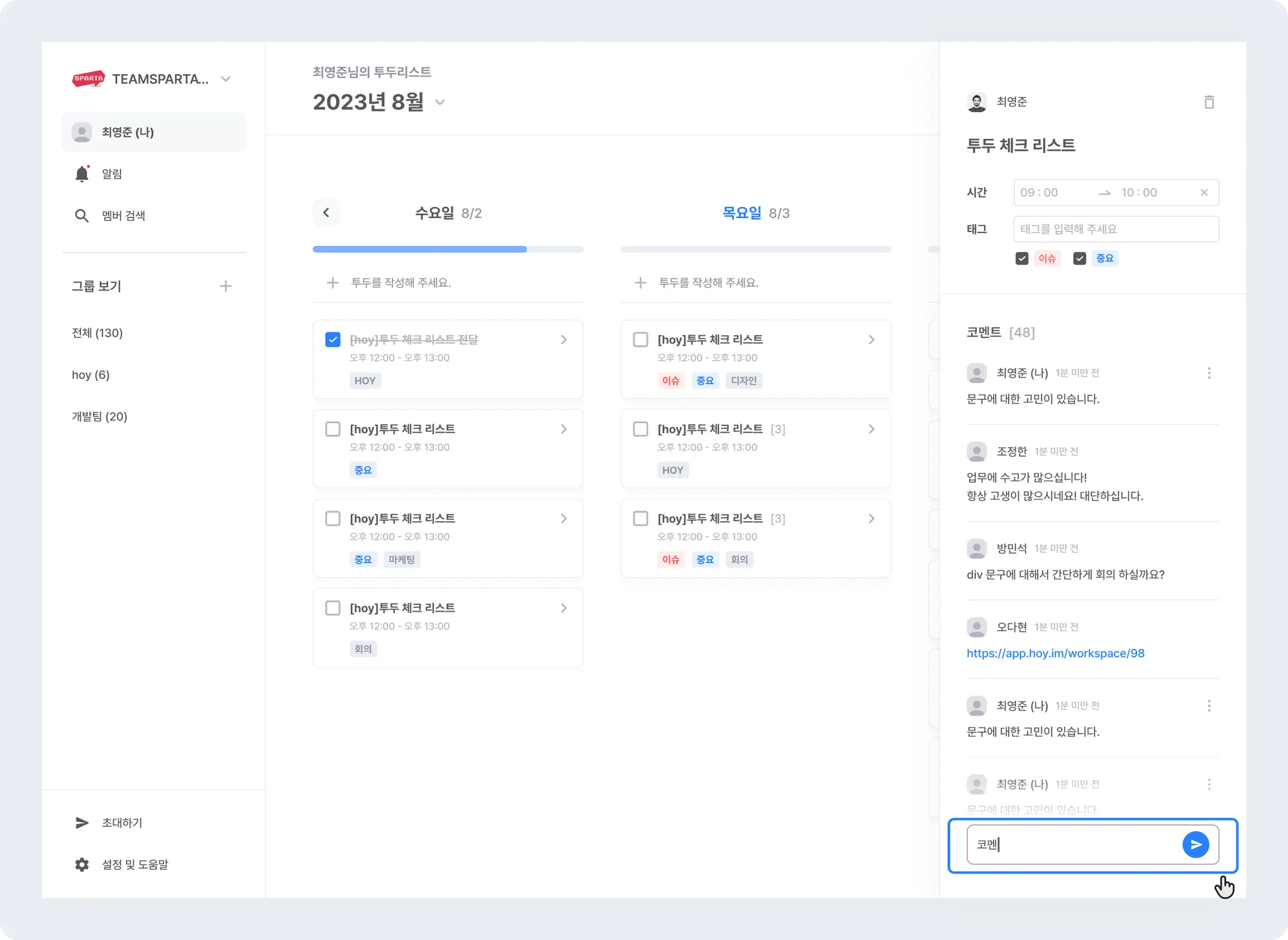Click the trash delete icon in detail panel
The image size is (1288, 940).
coord(1209,102)
